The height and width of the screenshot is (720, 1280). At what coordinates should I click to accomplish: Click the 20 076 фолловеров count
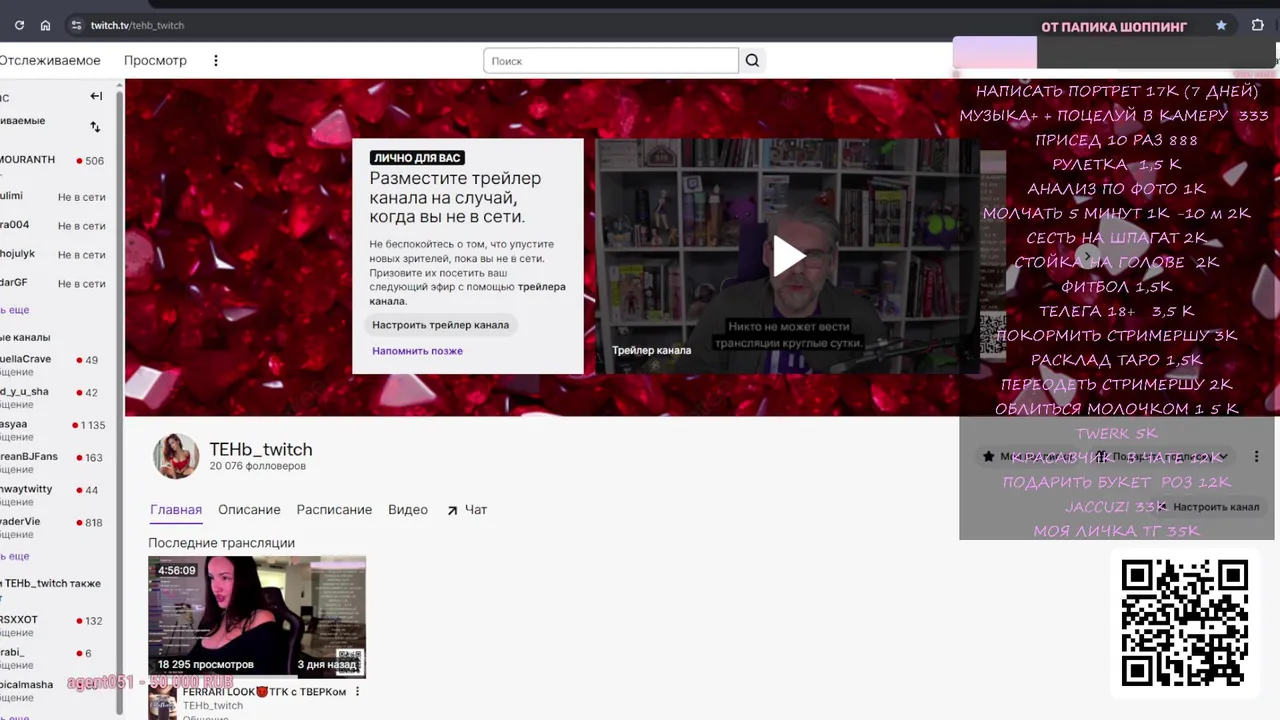[x=257, y=466]
